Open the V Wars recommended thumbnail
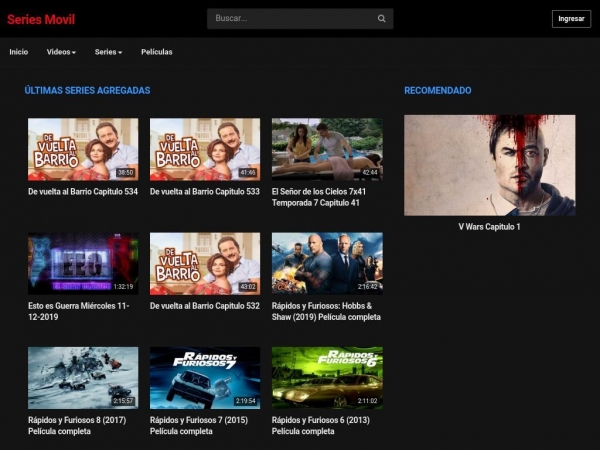This screenshot has width=600, height=450. pyautogui.click(x=489, y=165)
